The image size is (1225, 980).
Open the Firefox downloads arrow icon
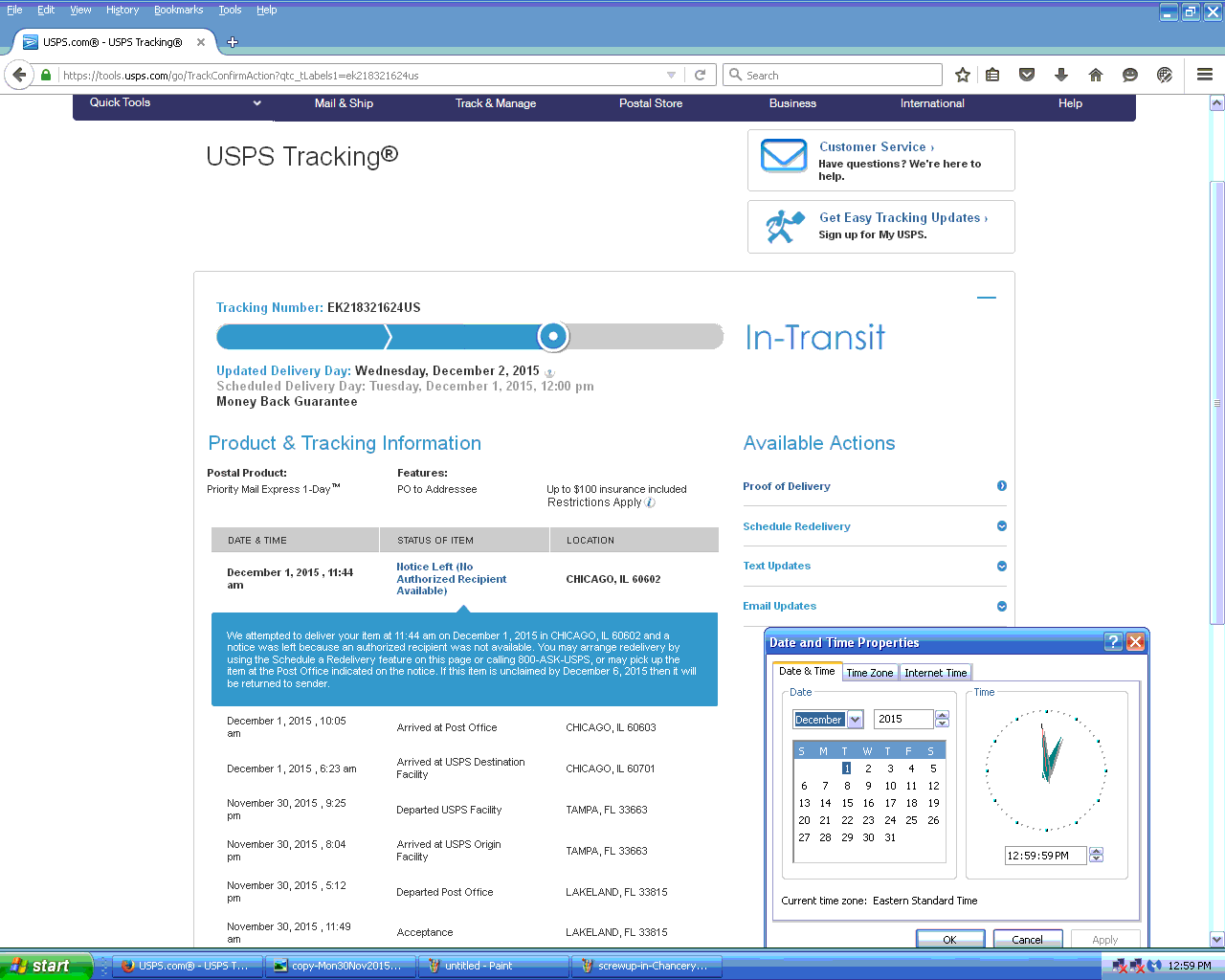click(x=1061, y=75)
